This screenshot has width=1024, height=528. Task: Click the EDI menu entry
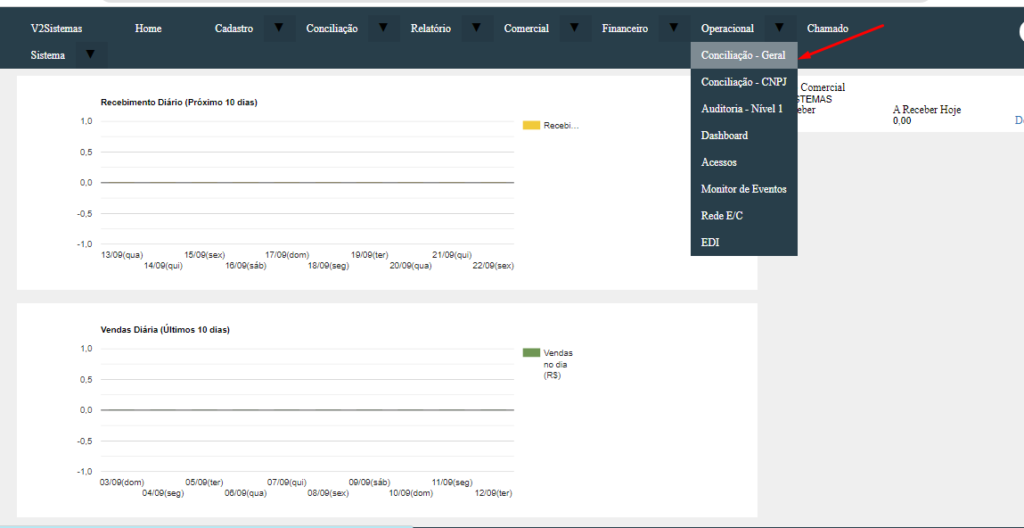point(710,242)
